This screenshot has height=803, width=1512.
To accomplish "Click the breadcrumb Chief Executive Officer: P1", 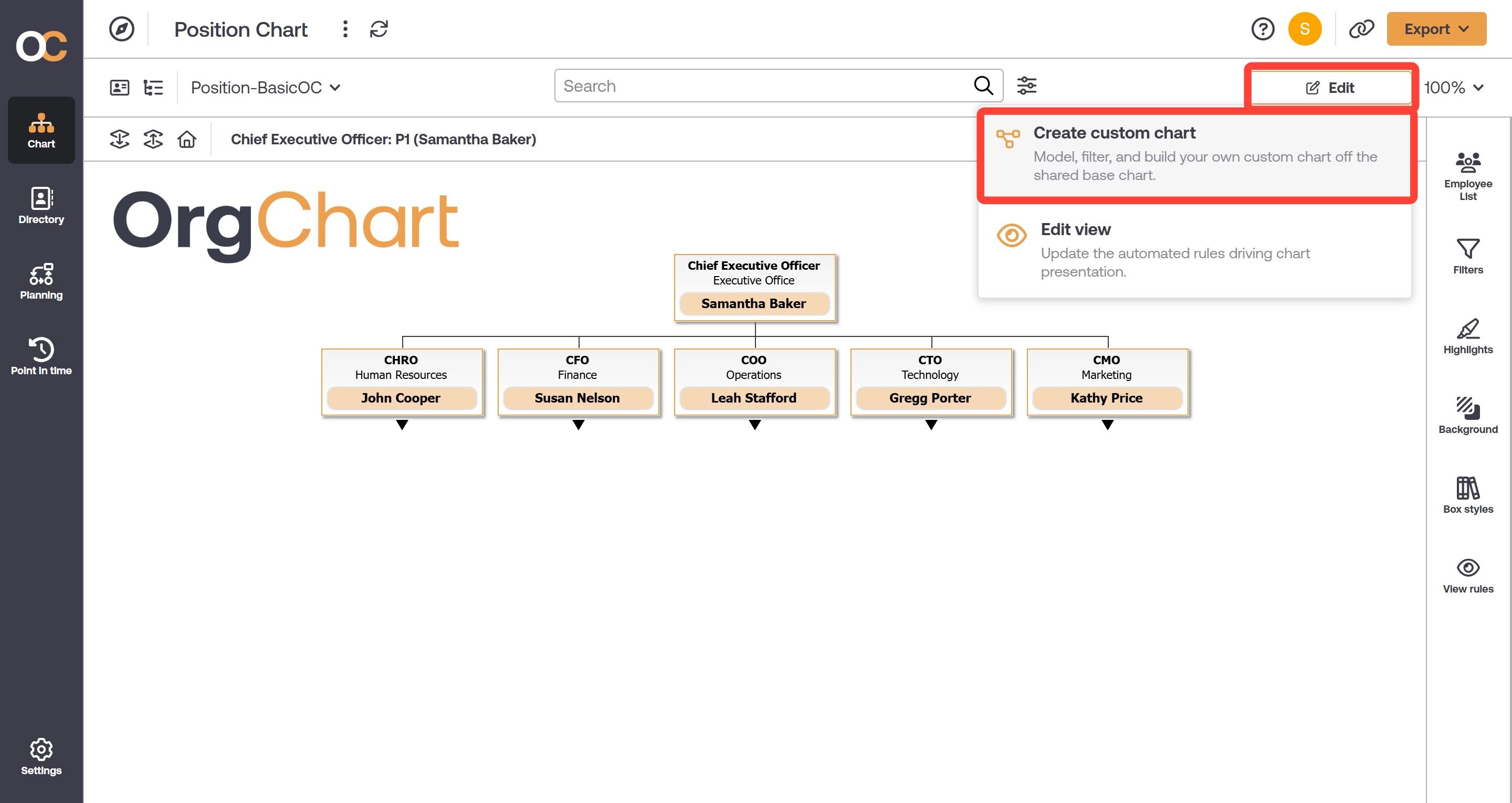I will click(383, 139).
